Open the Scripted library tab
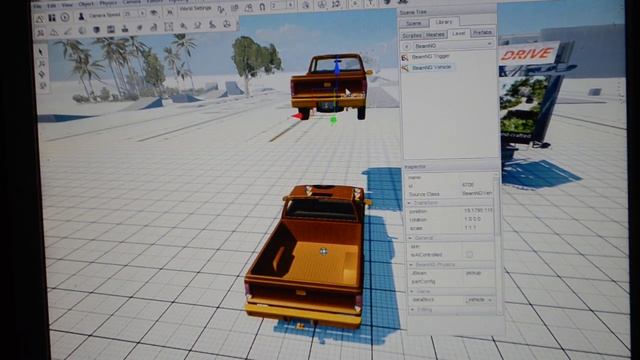Image resolution: width=640 pixels, height=360 pixels. [412, 36]
